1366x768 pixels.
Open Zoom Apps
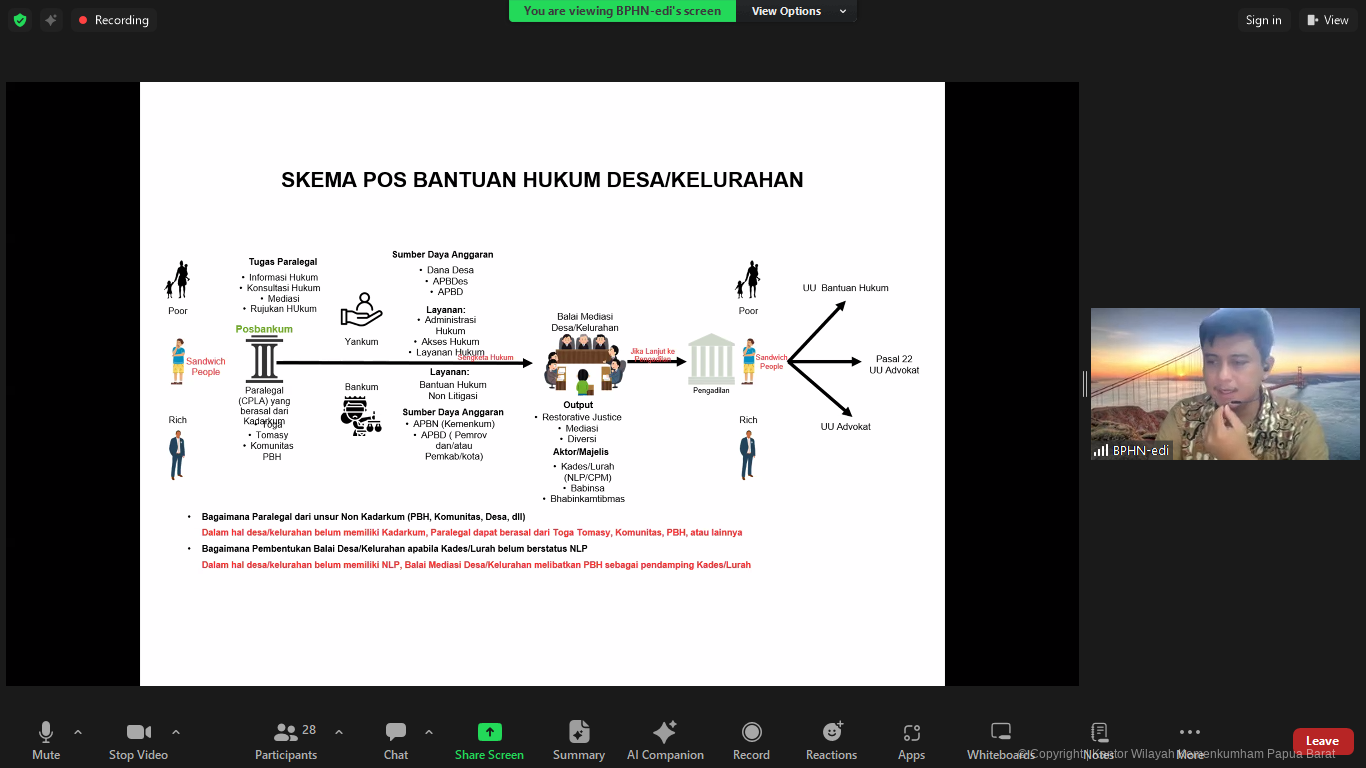point(910,740)
